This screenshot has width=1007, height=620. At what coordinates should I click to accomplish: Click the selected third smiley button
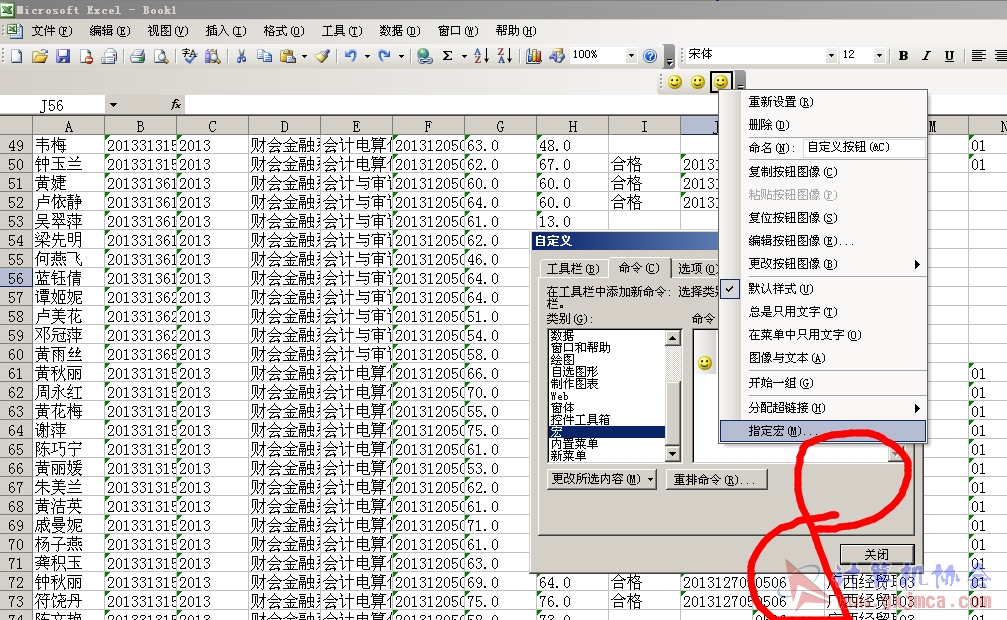coord(721,82)
